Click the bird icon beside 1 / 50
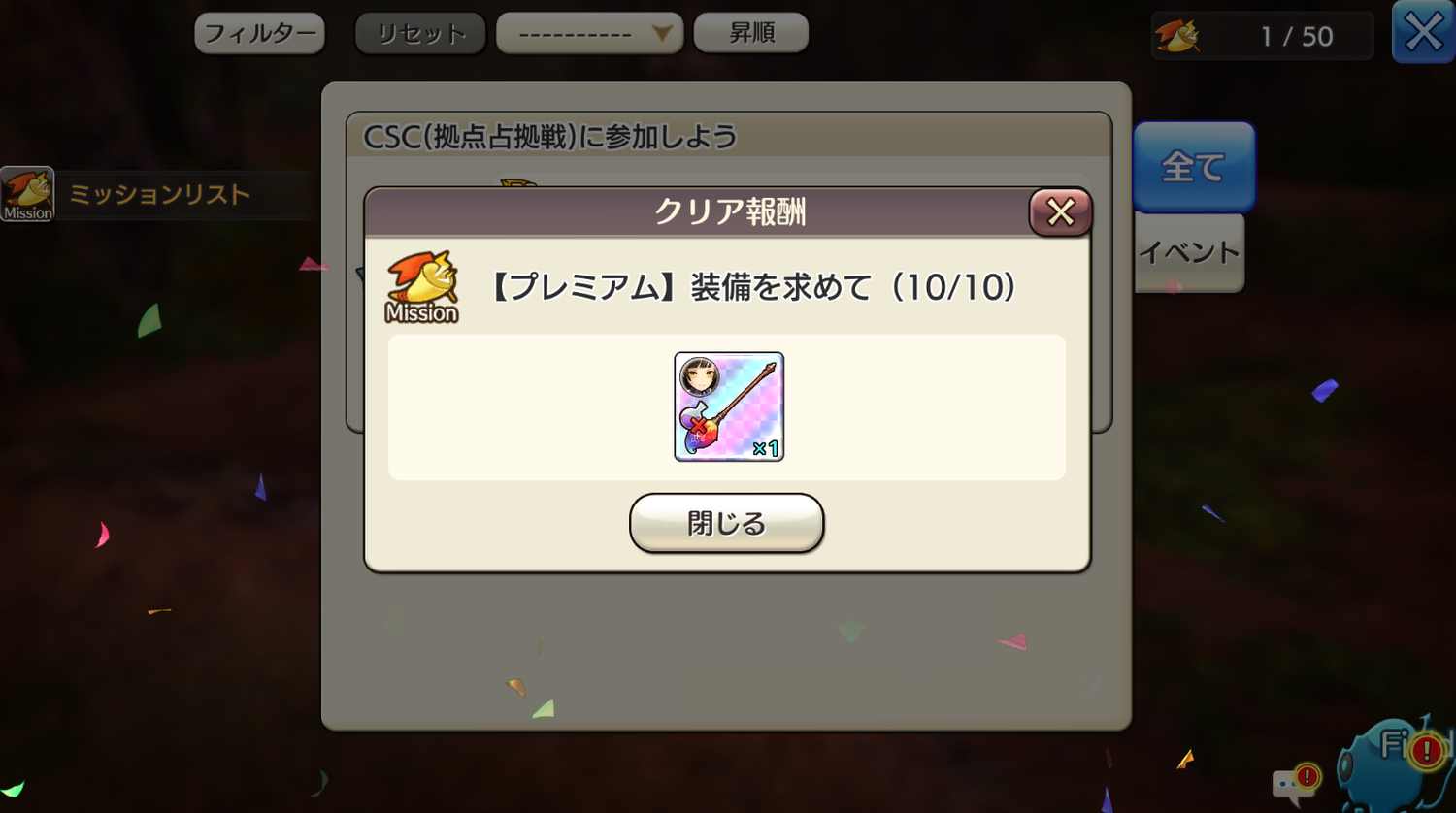 (x=1176, y=36)
